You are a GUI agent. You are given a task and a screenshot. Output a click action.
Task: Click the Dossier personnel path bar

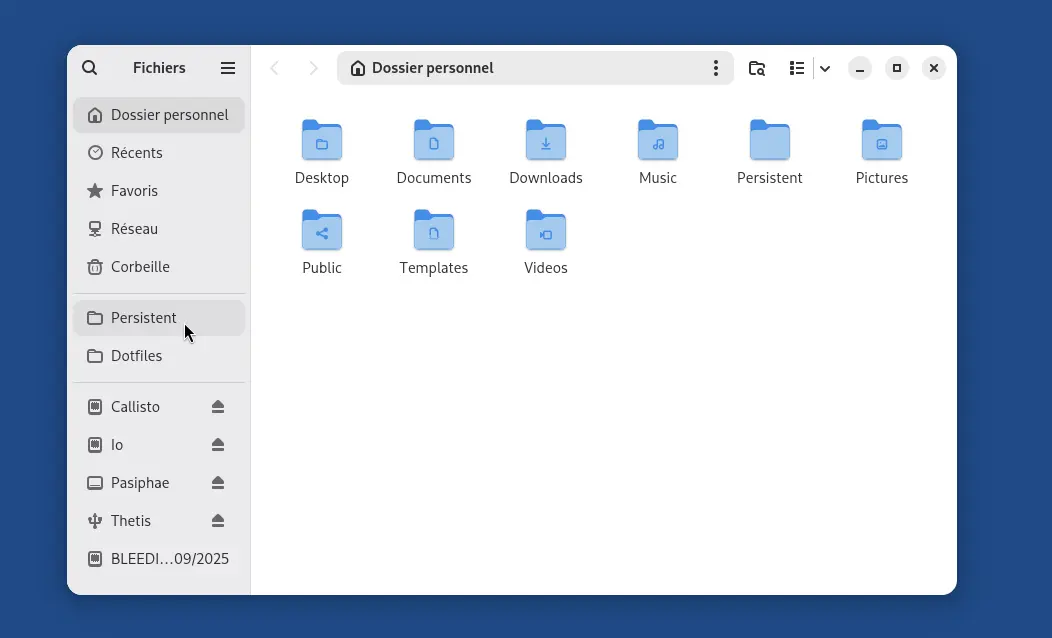tap(535, 68)
